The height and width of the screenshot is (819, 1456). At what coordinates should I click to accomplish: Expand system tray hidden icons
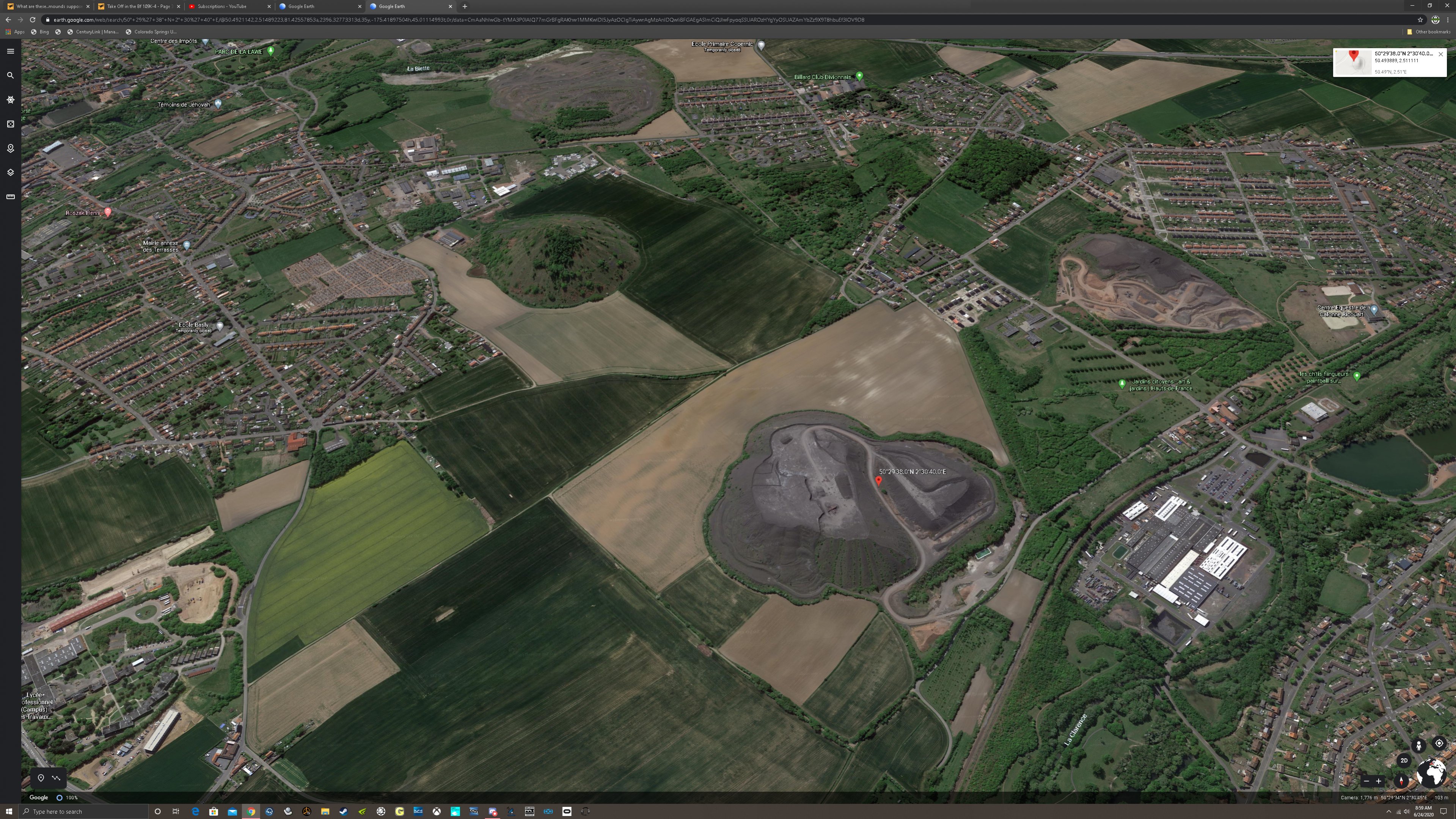point(1388,812)
